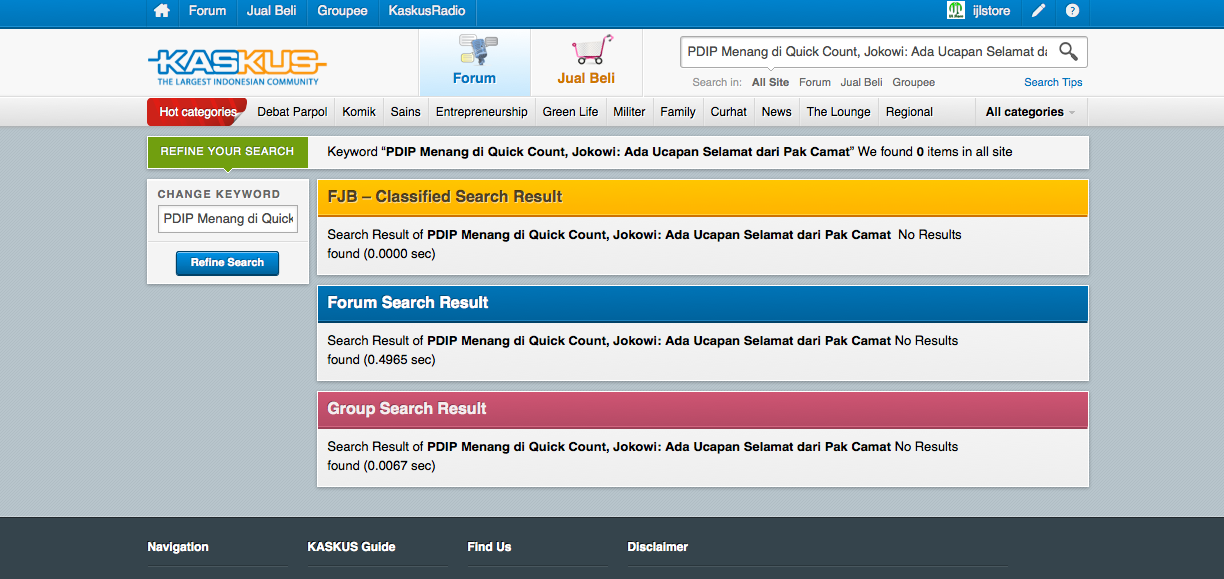Focus the main search input field
This screenshot has height=579, width=1224.
pos(867,51)
